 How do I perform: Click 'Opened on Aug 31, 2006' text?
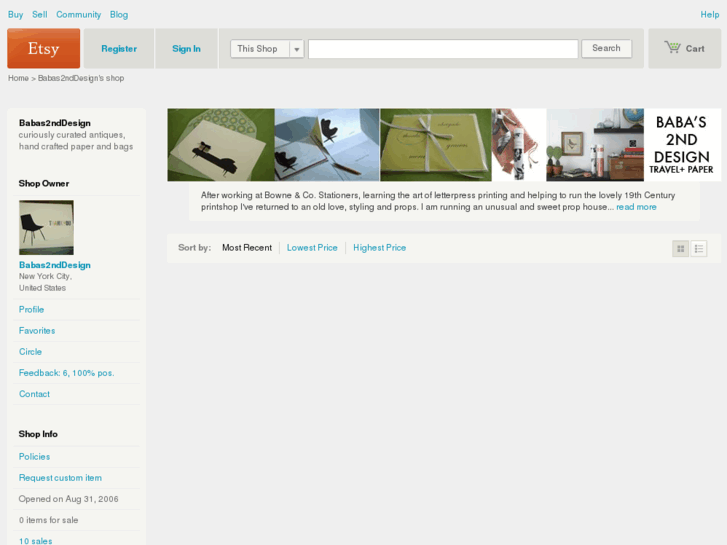pos(69,499)
